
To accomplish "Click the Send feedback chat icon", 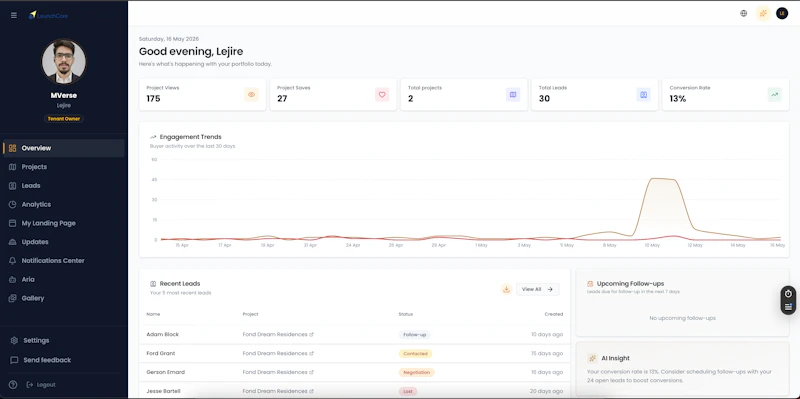I will click(14, 360).
